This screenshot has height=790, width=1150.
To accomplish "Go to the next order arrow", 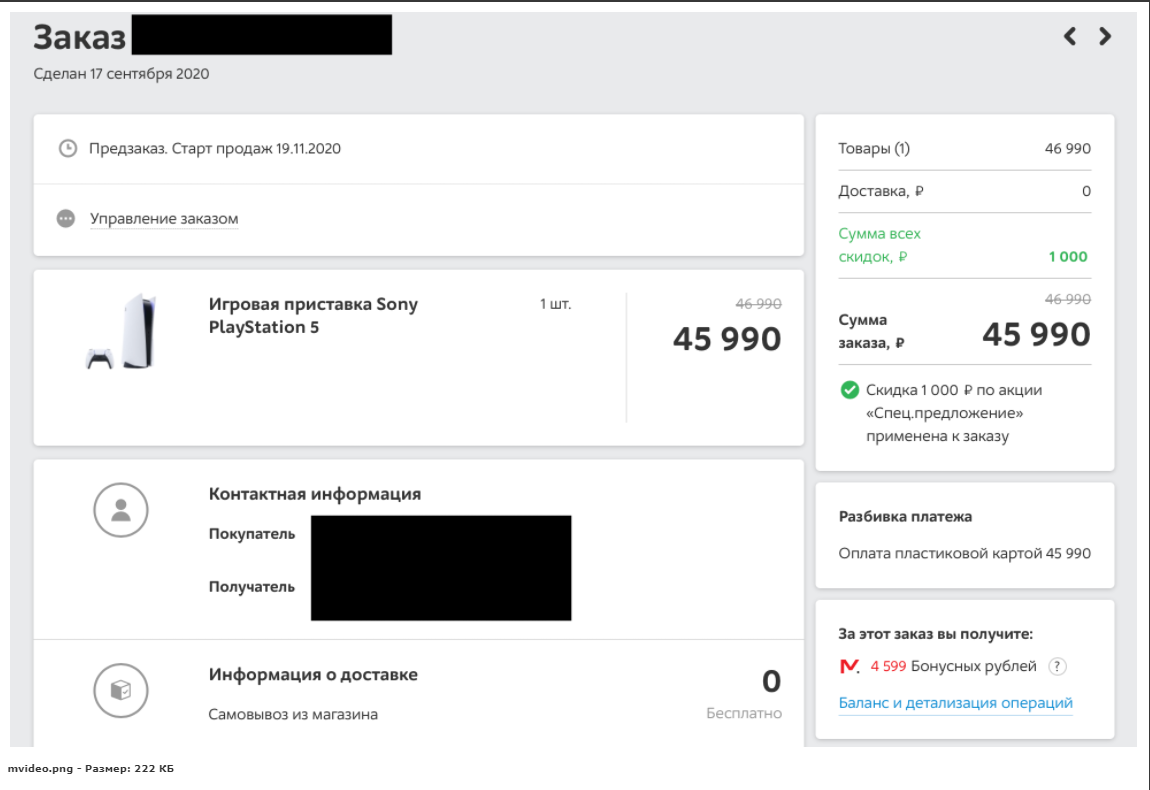I will coord(1104,37).
